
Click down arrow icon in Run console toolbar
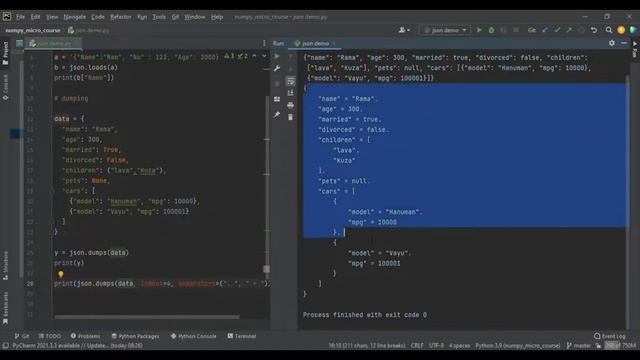pyautogui.click(x=290, y=68)
